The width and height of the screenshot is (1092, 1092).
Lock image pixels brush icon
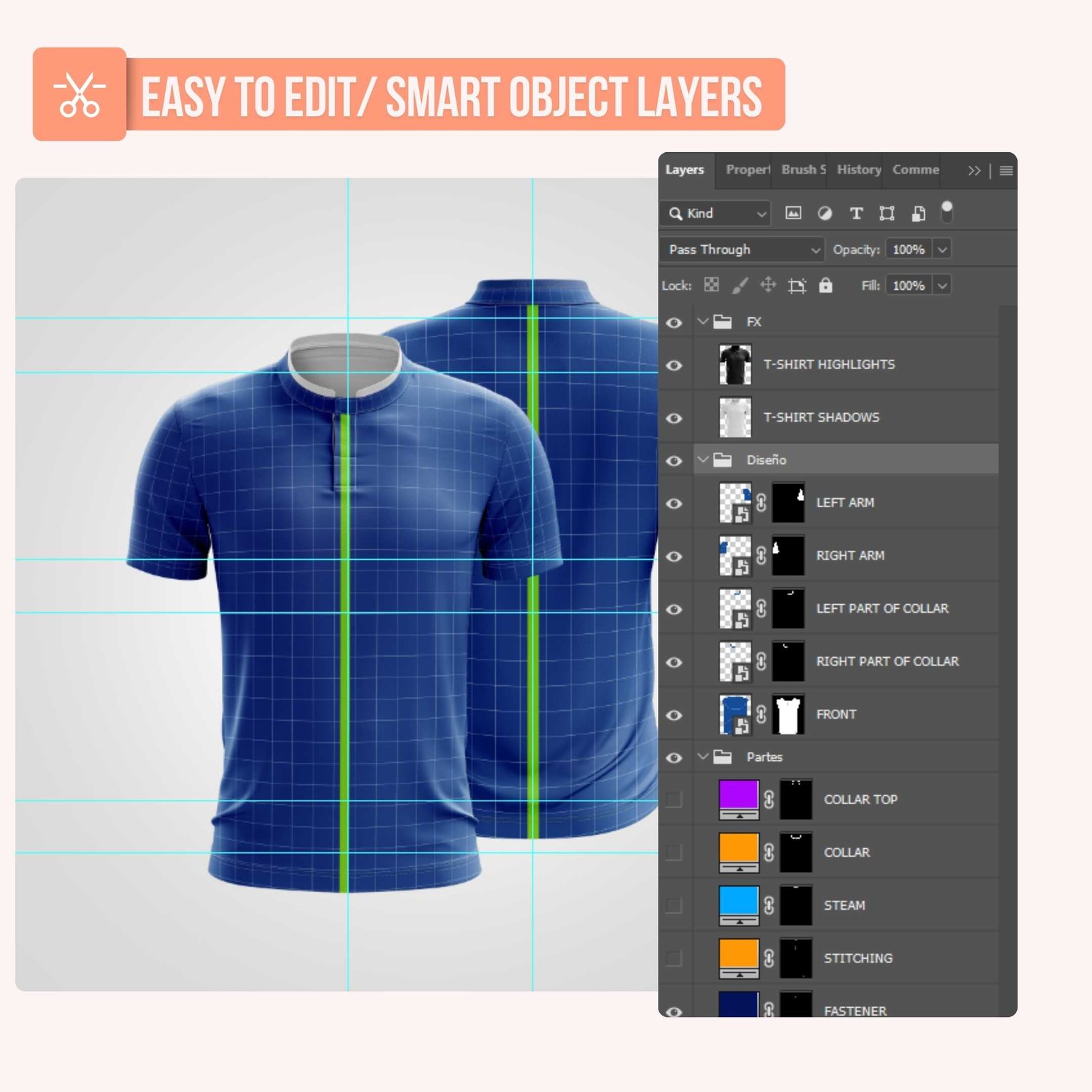pos(740,285)
